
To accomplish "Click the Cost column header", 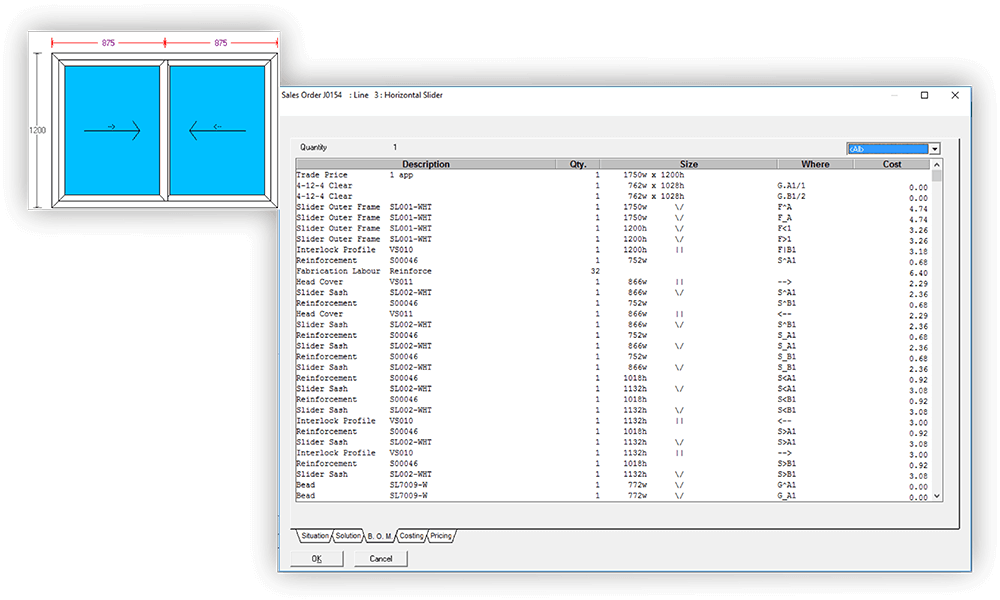I will [x=890, y=164].
